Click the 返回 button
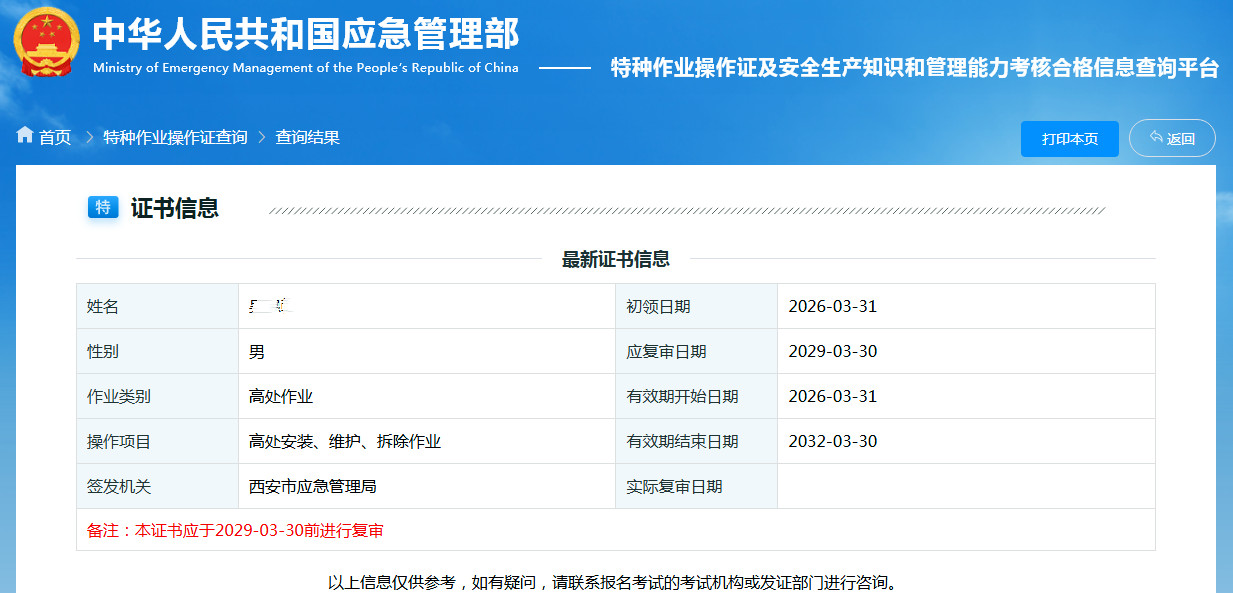 (1172, 139)
